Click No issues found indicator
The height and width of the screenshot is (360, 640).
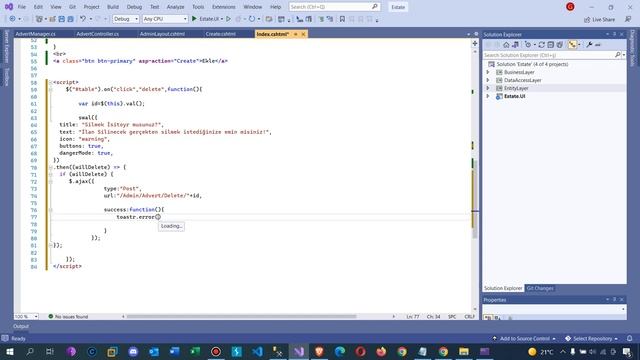[x=68, y=316]
